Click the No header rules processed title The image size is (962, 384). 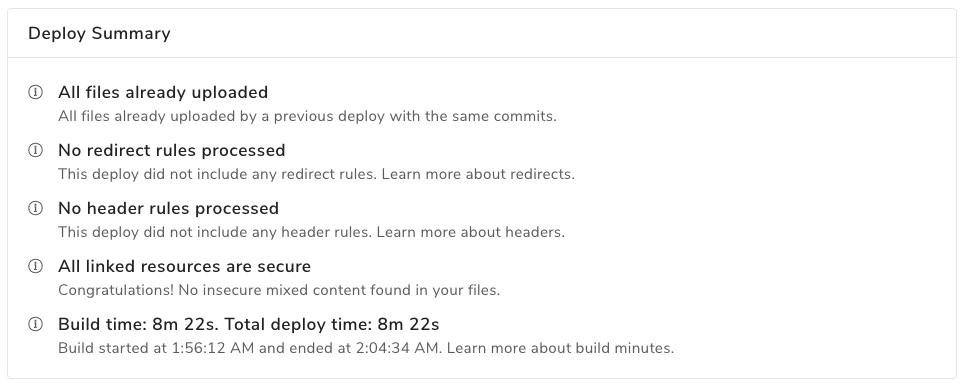click(169, 209)
